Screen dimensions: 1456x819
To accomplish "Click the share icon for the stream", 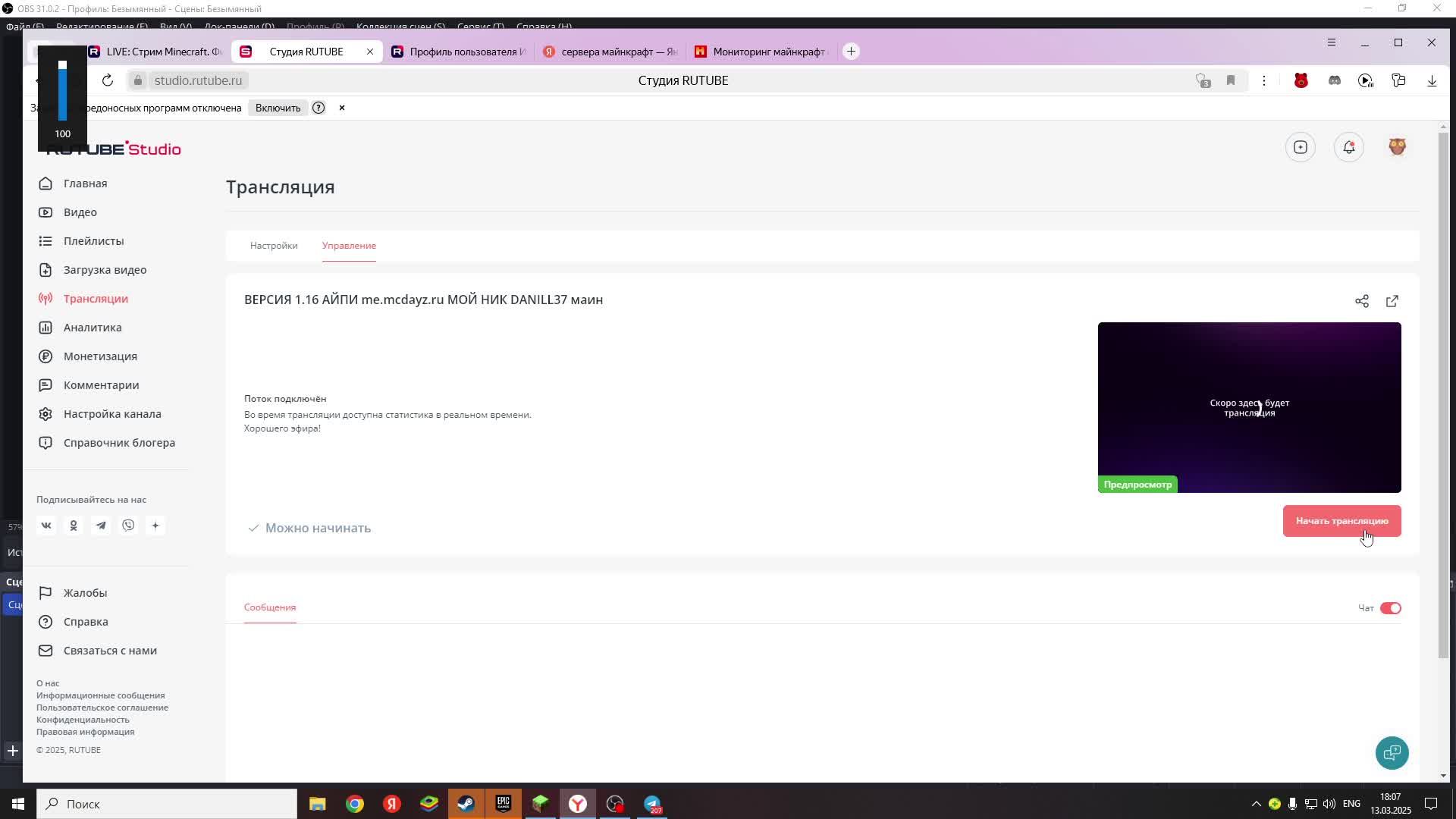I will pyautogui.click(x=1362, y=301).
